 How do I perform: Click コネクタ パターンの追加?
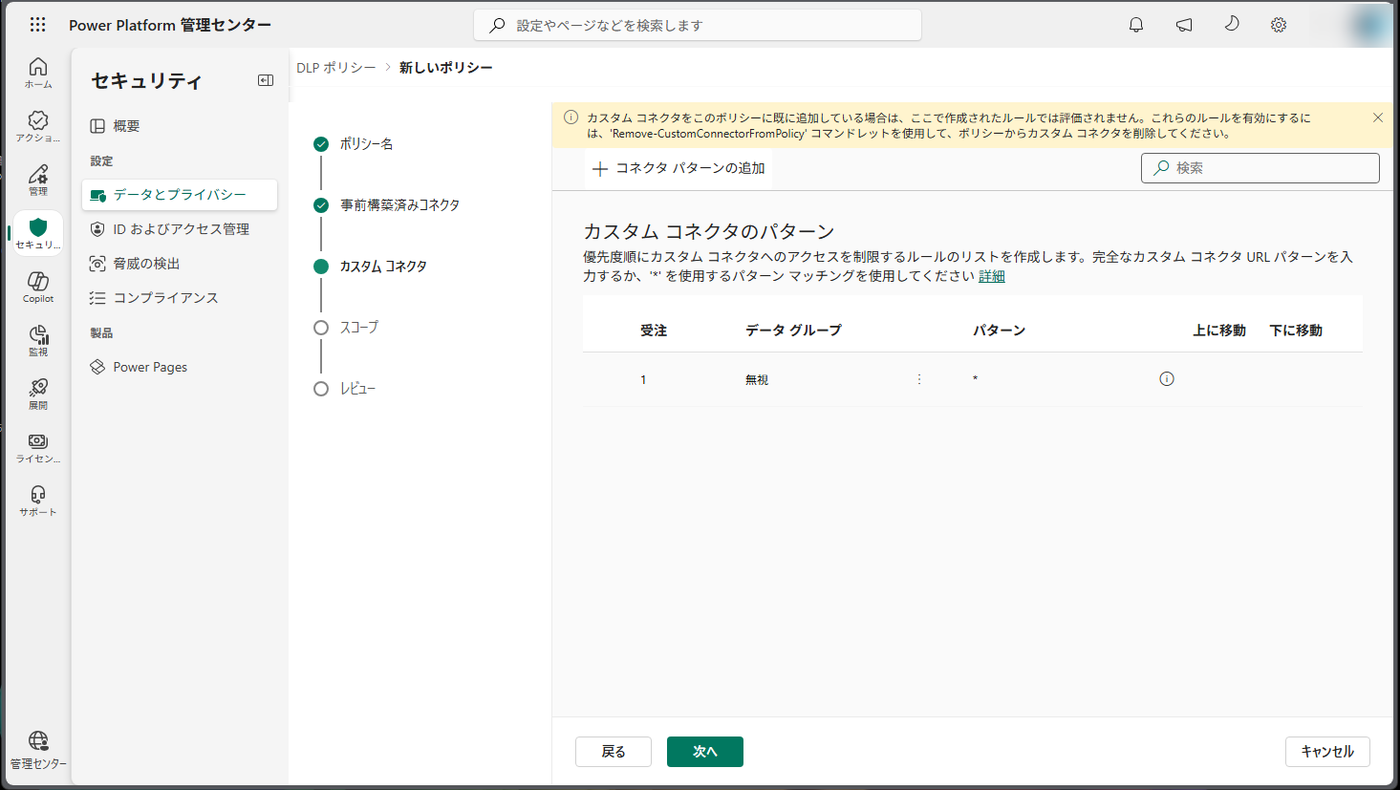click(678, 169)
